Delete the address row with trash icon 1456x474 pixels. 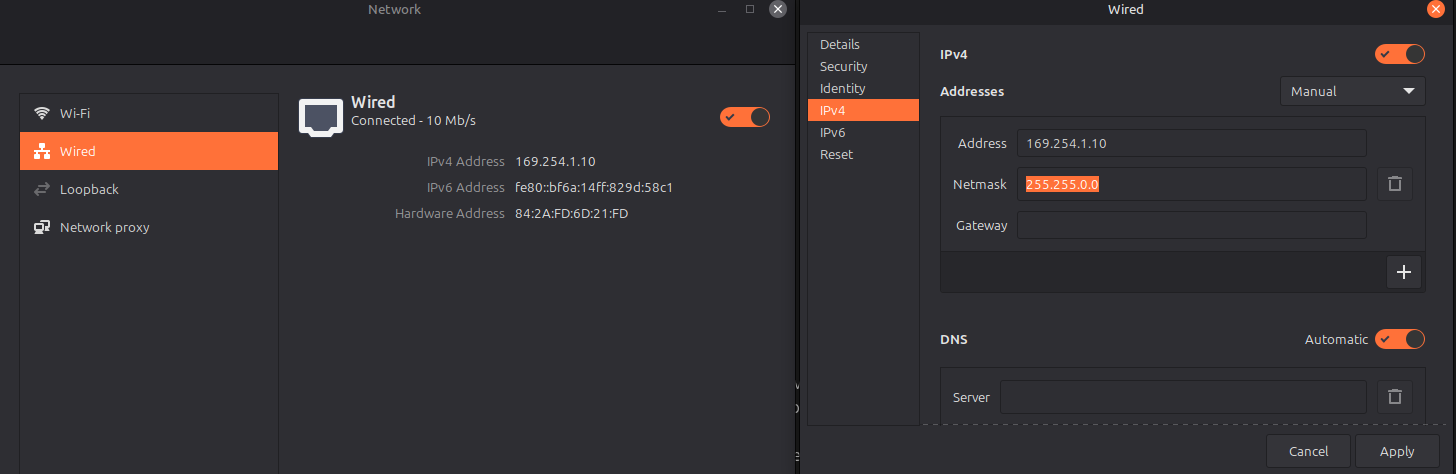[x=1395, y=184]
